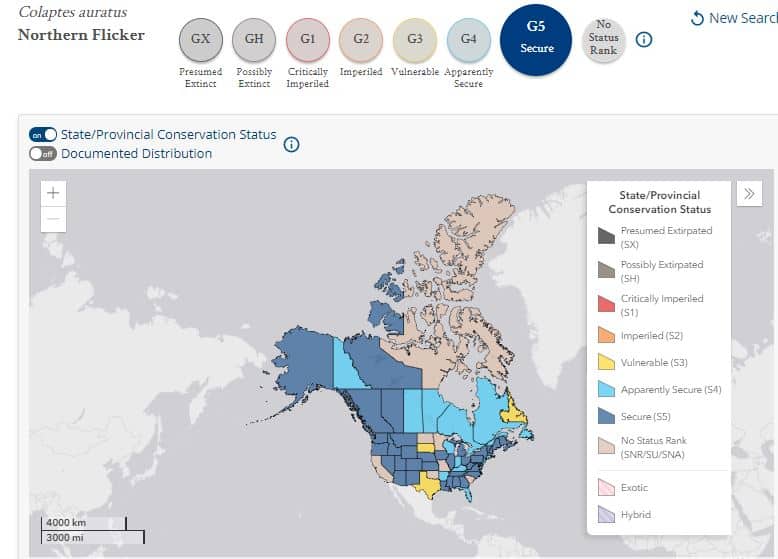778x559 pixels.
Task: Click the G3 Vulnerable rank circle
Action: click(415, 39)
